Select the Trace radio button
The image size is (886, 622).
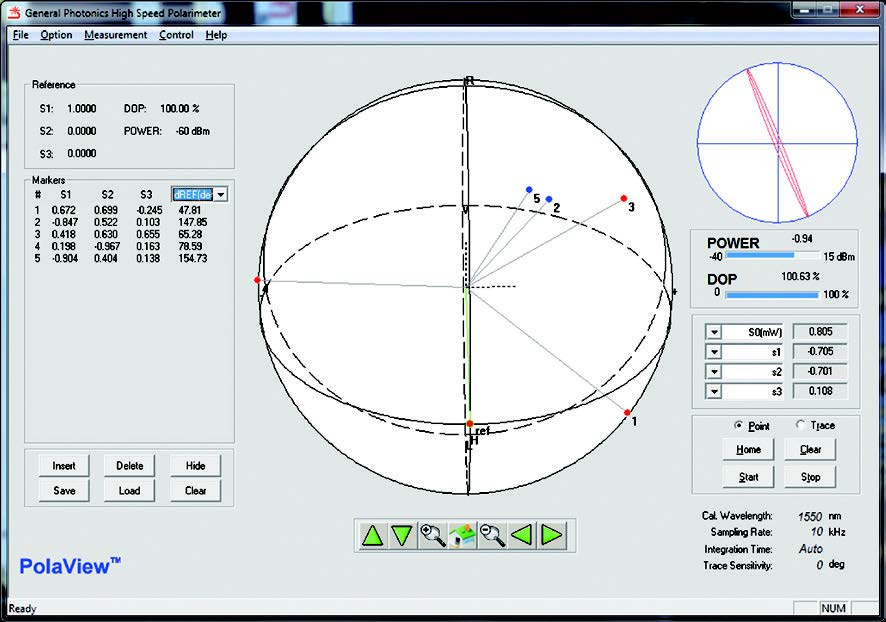(799, 425)
